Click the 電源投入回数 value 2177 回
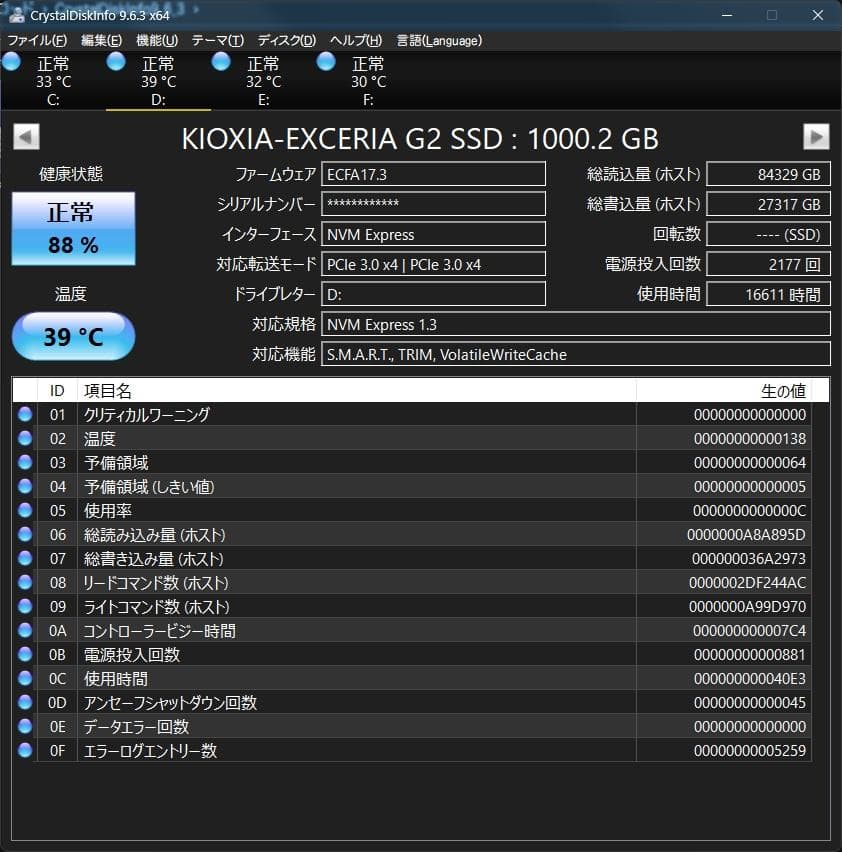The image size is (842, 852). 768,265
